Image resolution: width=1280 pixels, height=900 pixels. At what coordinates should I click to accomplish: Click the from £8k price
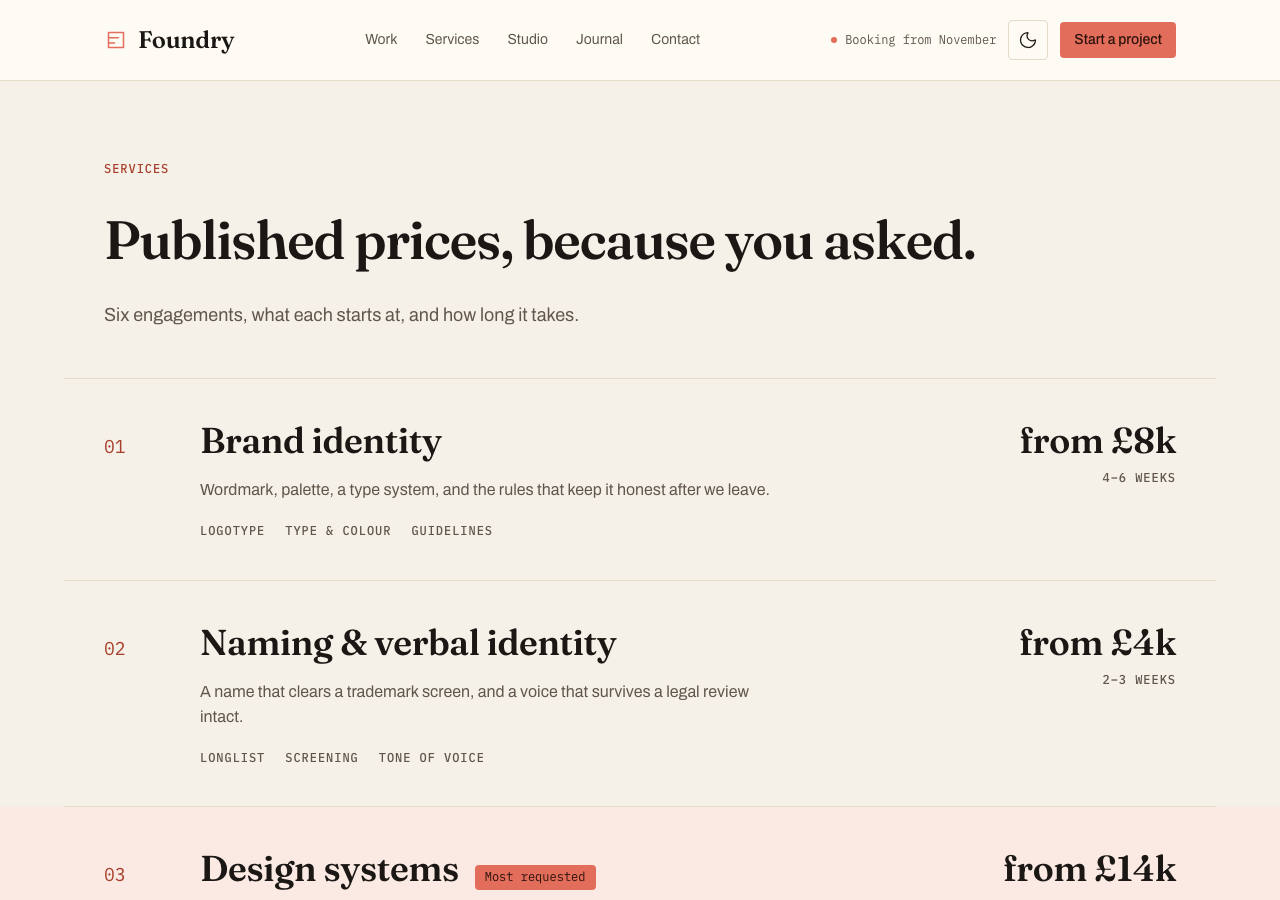point(1098,442)
